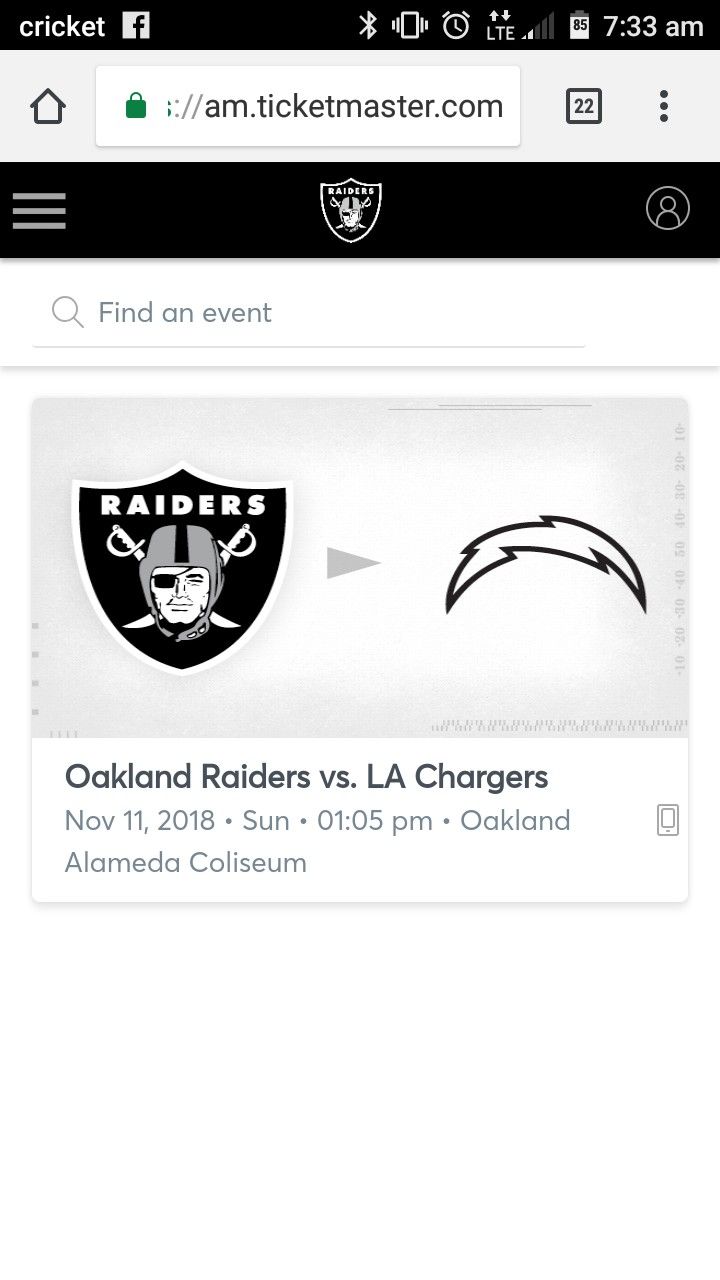Tap the gray arrow between team logos

click(353, 564)
